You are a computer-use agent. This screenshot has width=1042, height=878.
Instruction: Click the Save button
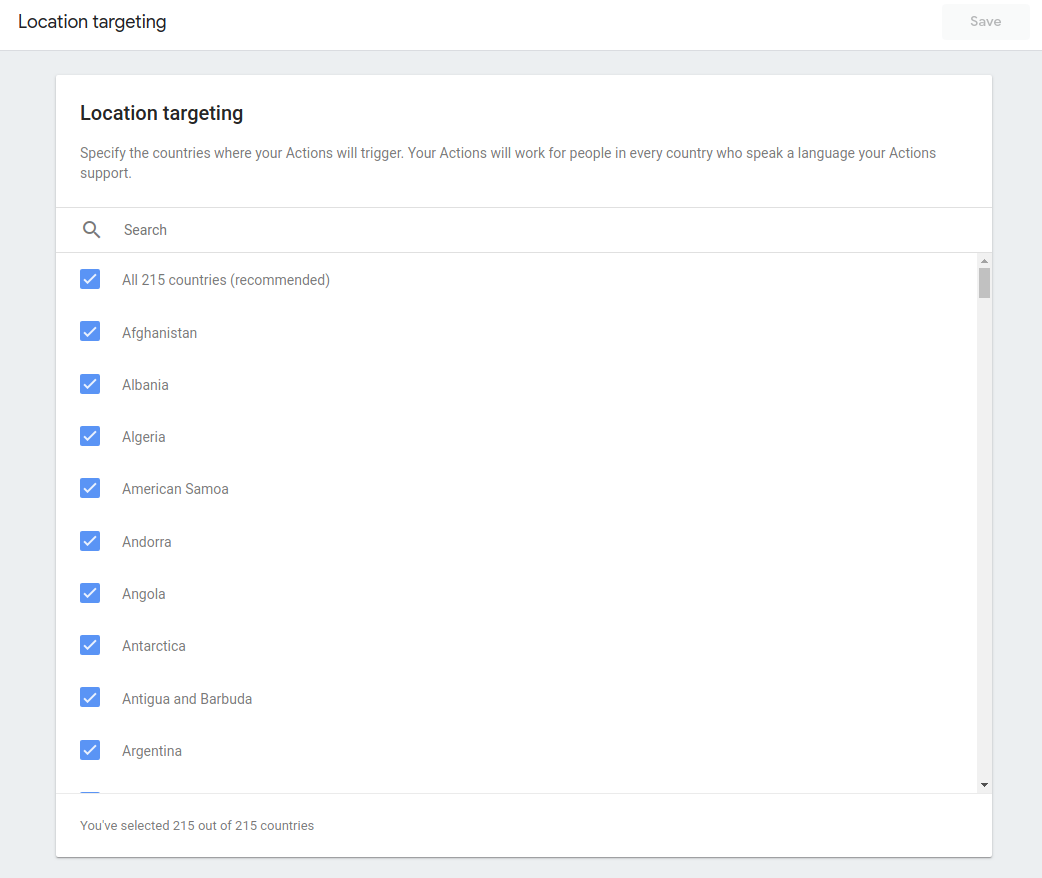pos(985,21)
